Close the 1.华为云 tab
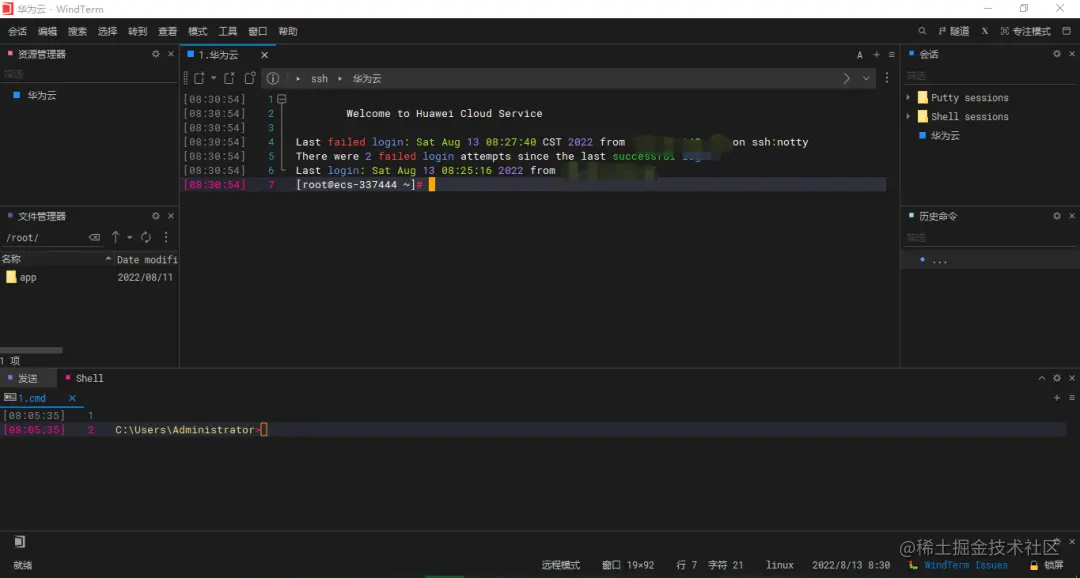Viewport: 1080px width, 578px height. (264, 55)
